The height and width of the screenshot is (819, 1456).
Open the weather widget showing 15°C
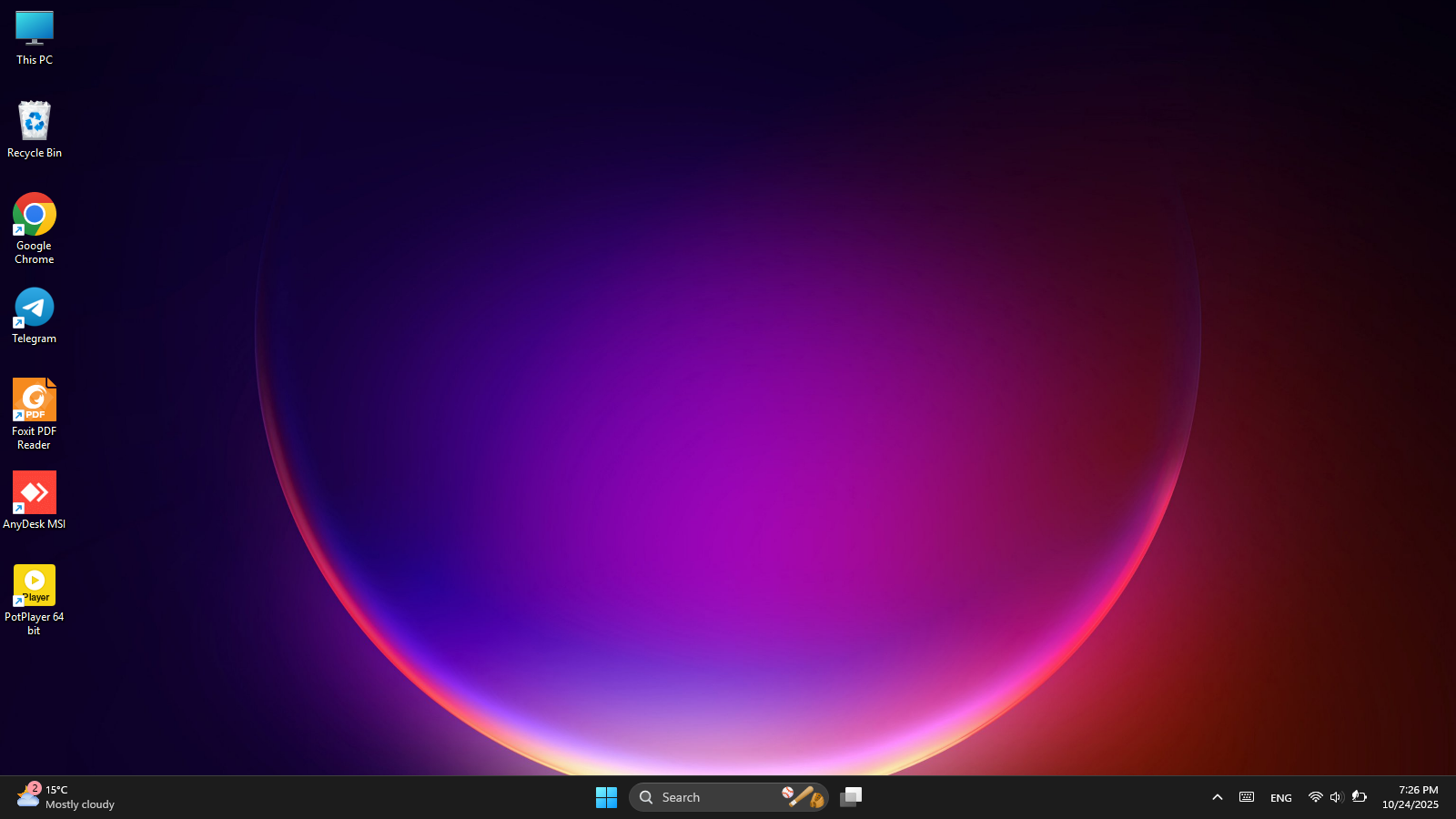point(66,797)
